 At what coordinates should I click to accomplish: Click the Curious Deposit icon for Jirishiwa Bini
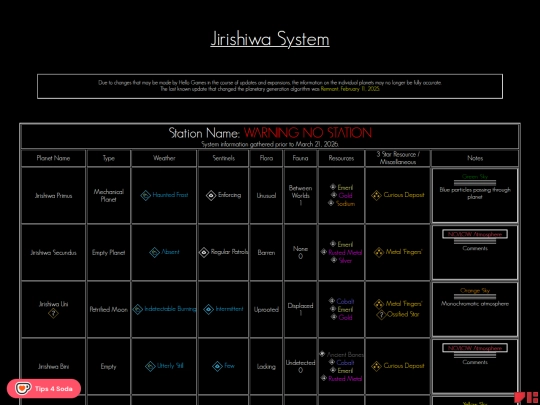point(376,366)
